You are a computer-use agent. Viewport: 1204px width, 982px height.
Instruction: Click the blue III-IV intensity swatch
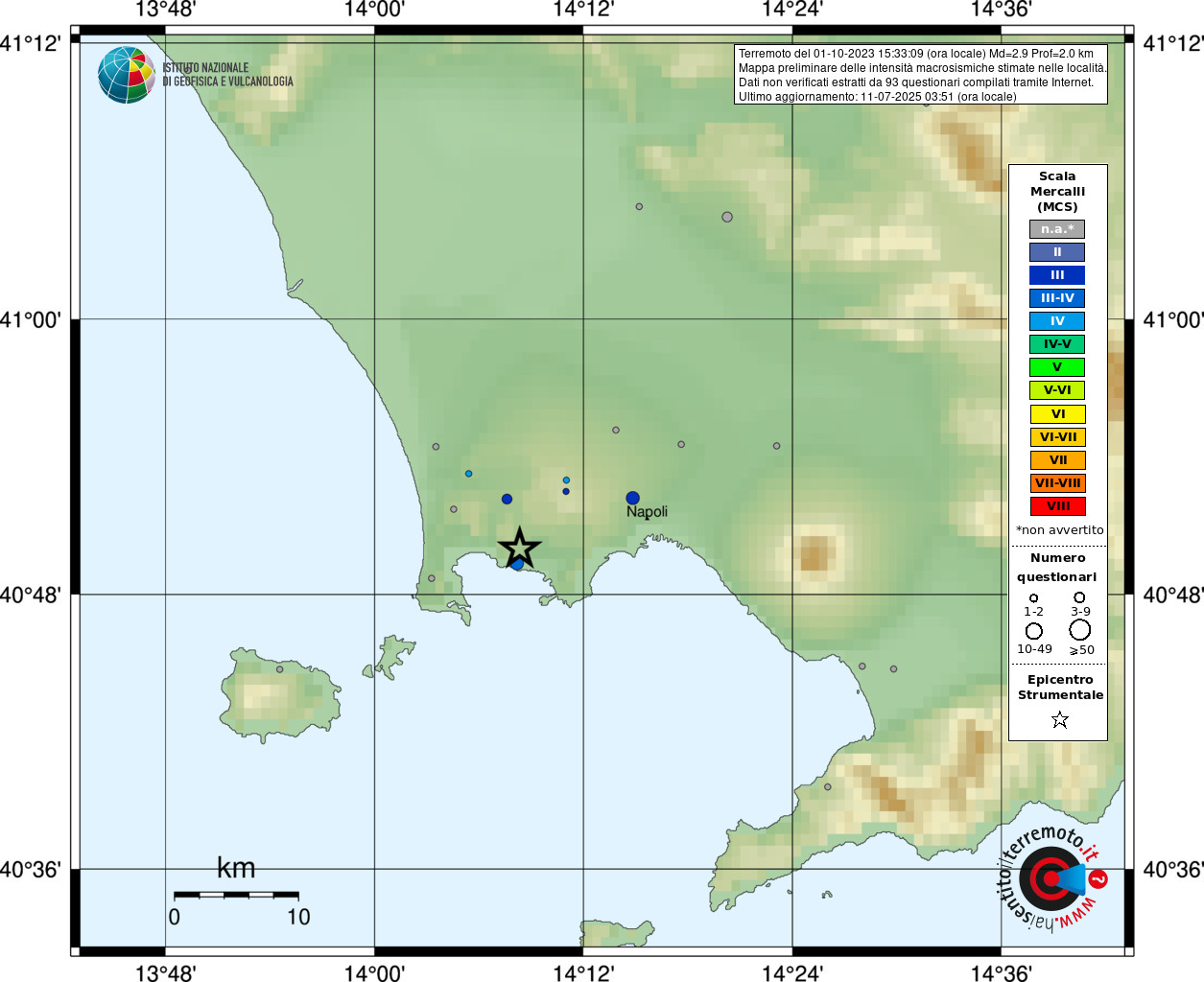tap(1057, 298)
